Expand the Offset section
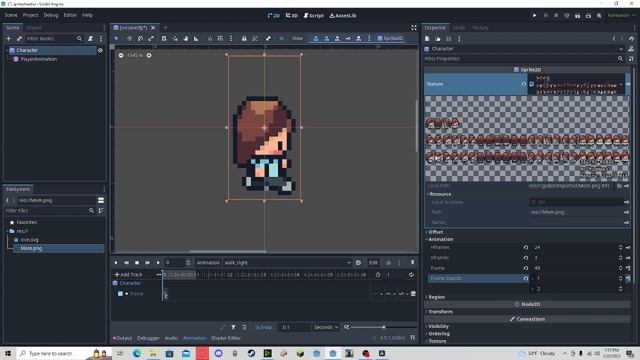 [436, 232]
